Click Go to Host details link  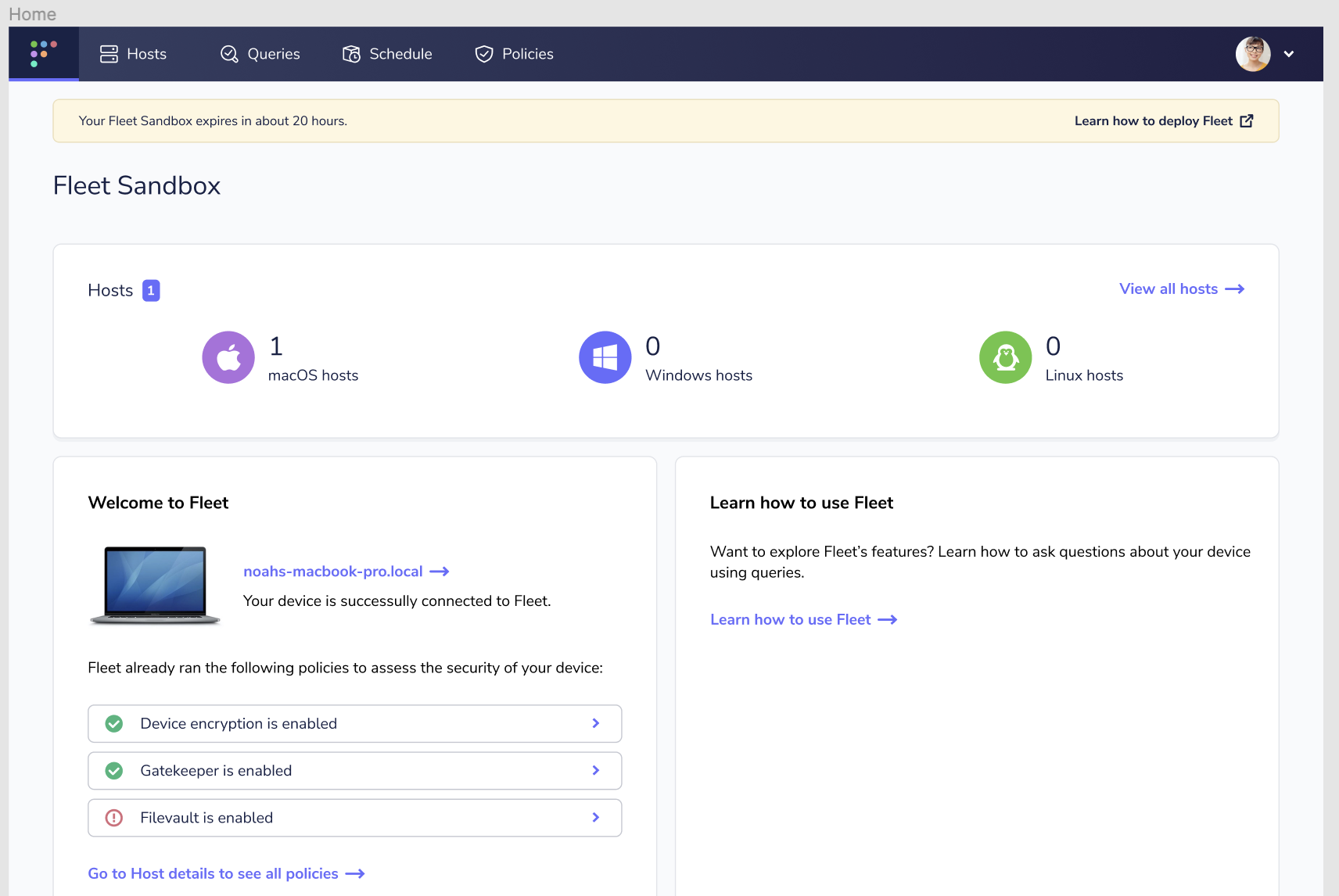click(x=213, y=873)
